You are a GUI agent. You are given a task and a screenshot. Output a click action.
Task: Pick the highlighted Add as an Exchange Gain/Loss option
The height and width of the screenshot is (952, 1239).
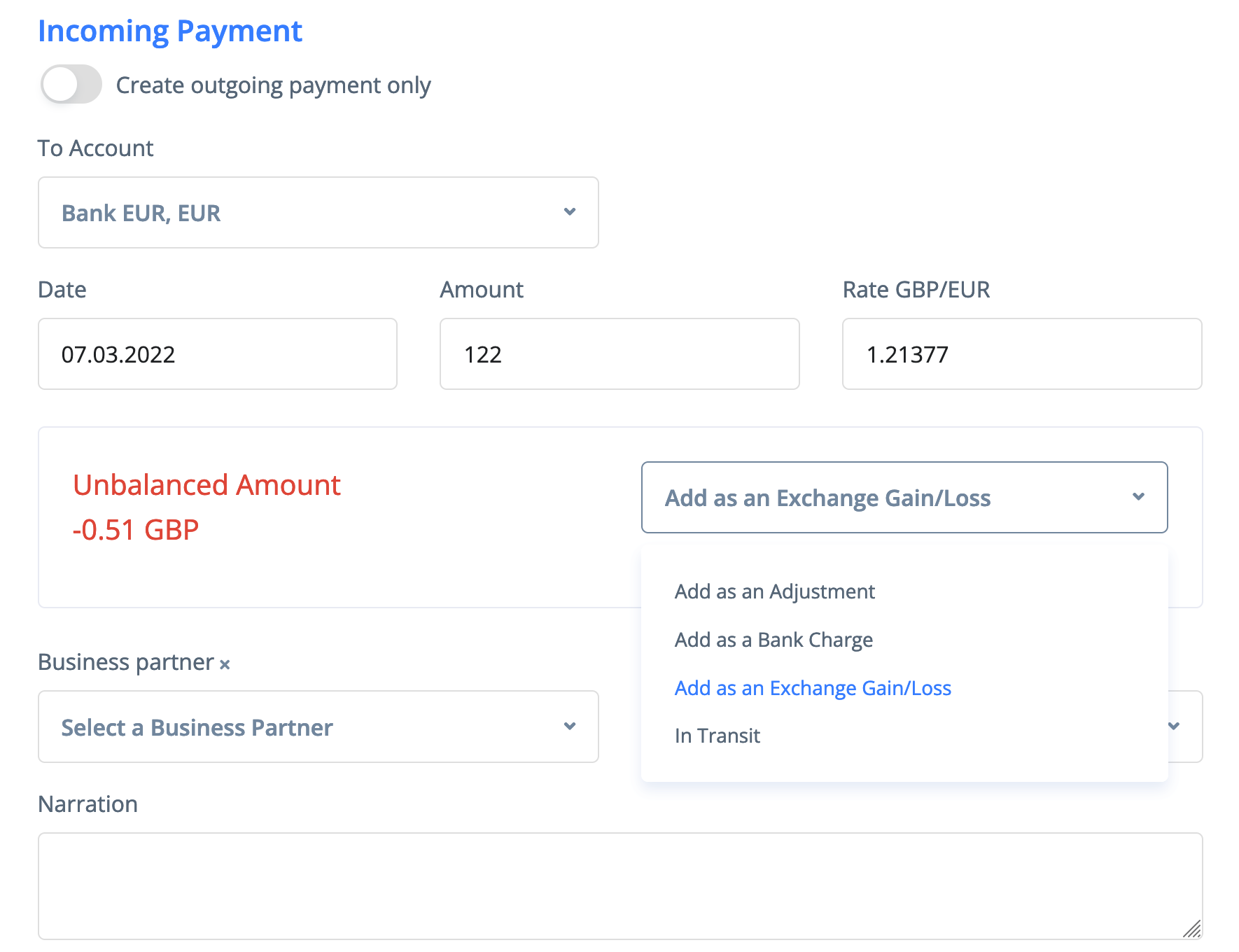click(x=812, y=689)
